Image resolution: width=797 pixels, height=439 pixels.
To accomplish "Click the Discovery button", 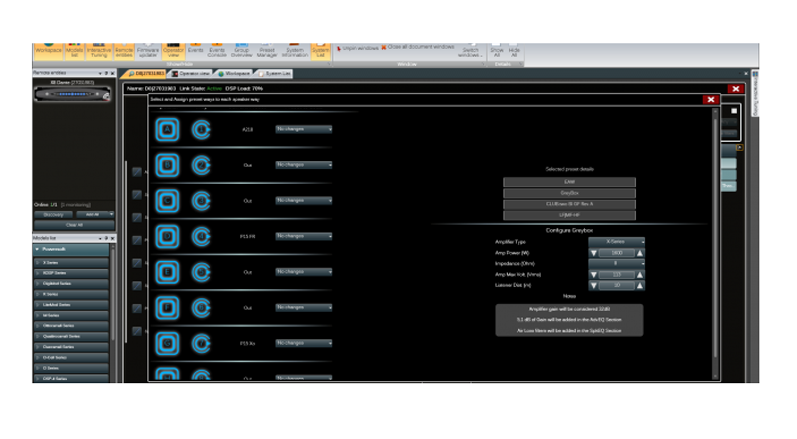I will (53, 214).
